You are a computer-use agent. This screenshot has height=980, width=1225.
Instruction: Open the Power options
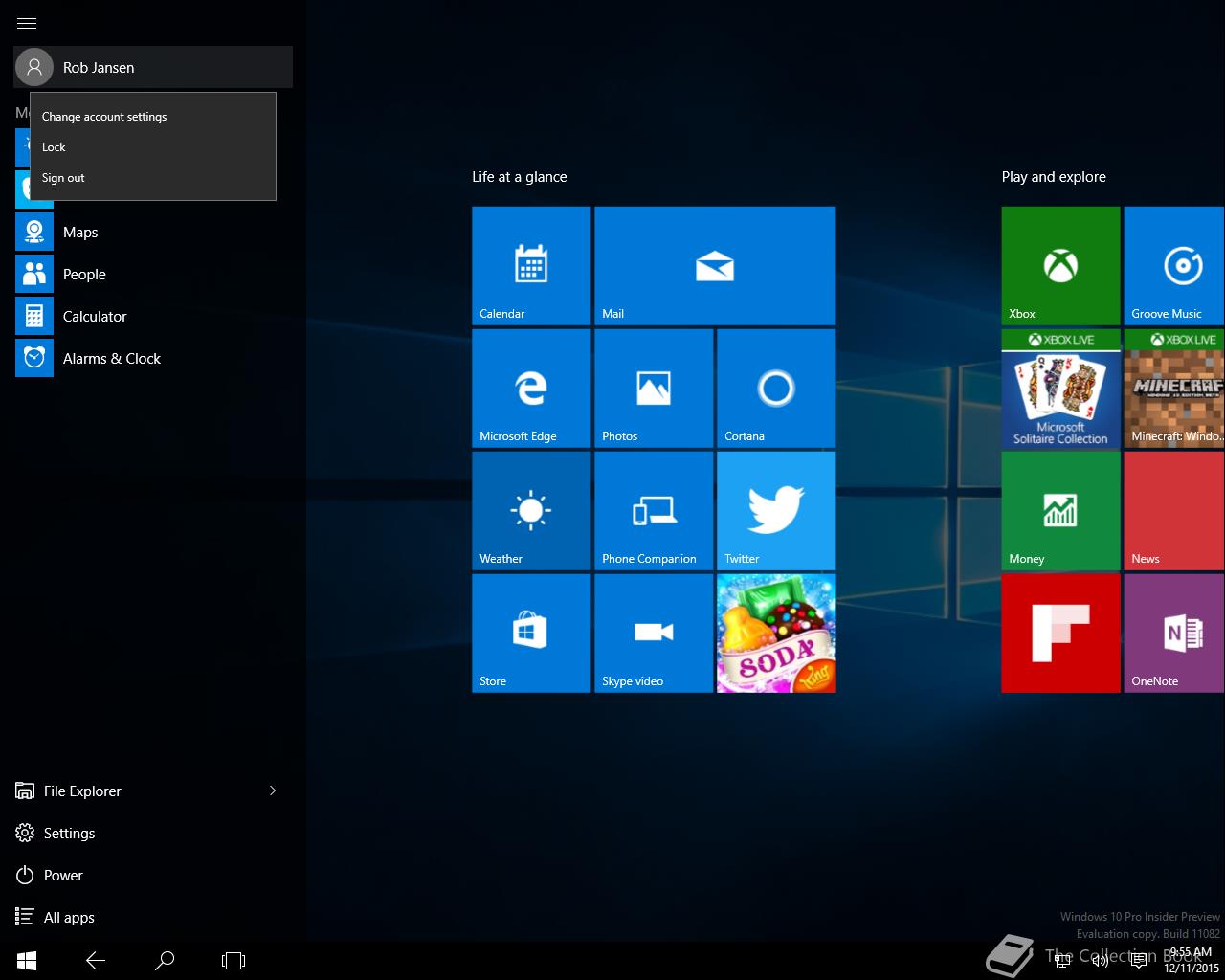[x=153, y=875]
